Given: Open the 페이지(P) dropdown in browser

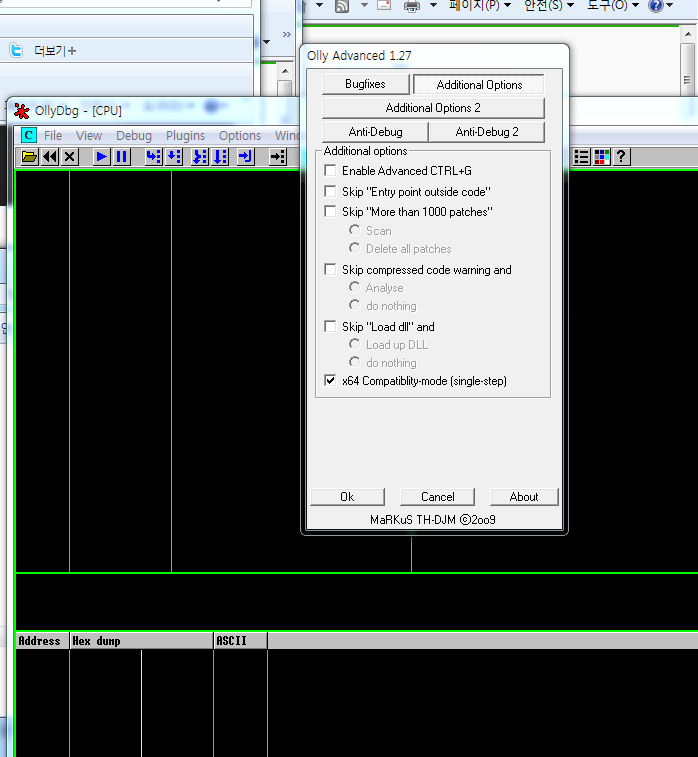Looking at the screenshot, I should (480, 5).
